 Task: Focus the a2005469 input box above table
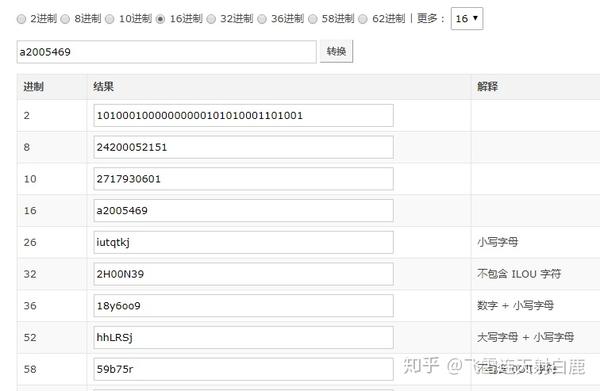pyautogui.click(x=166, y=52)
